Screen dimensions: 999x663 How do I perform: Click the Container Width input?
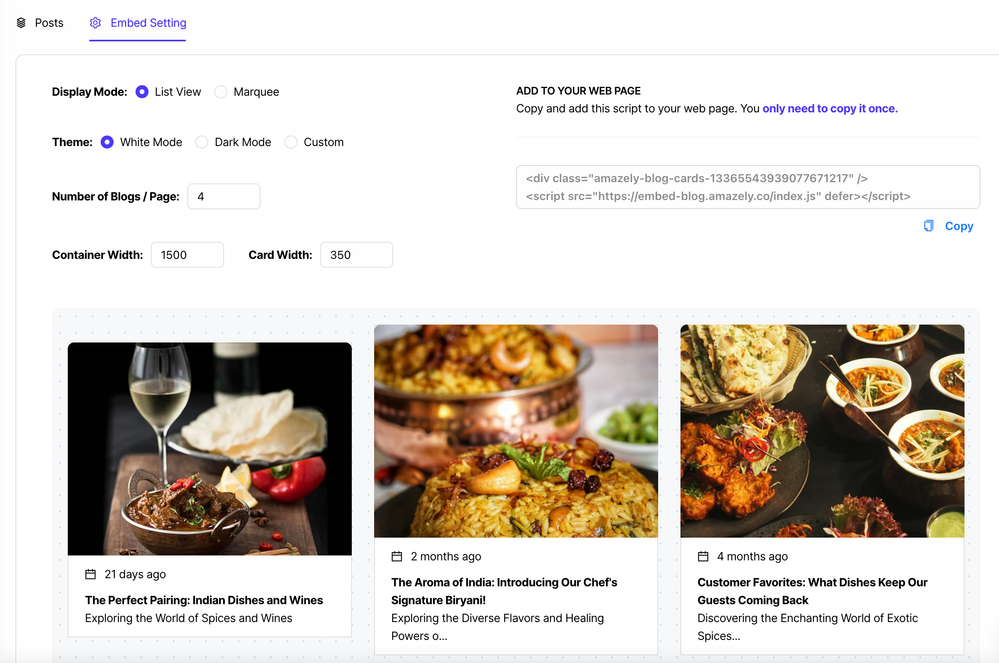[x=187, y=255]
